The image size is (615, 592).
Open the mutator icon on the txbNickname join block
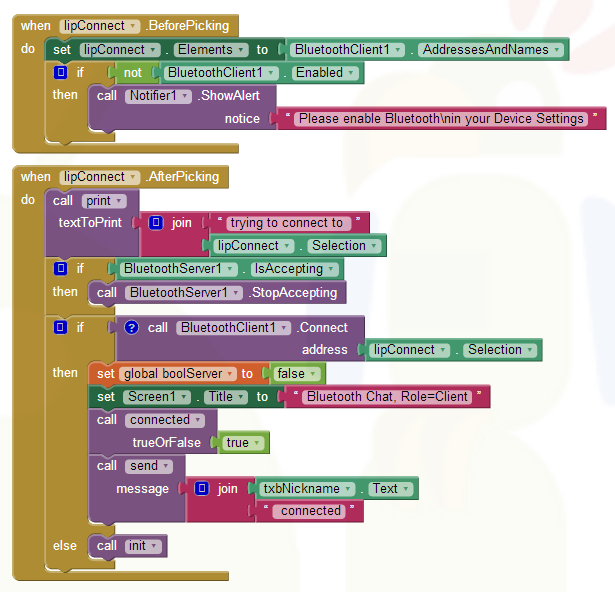202,489
